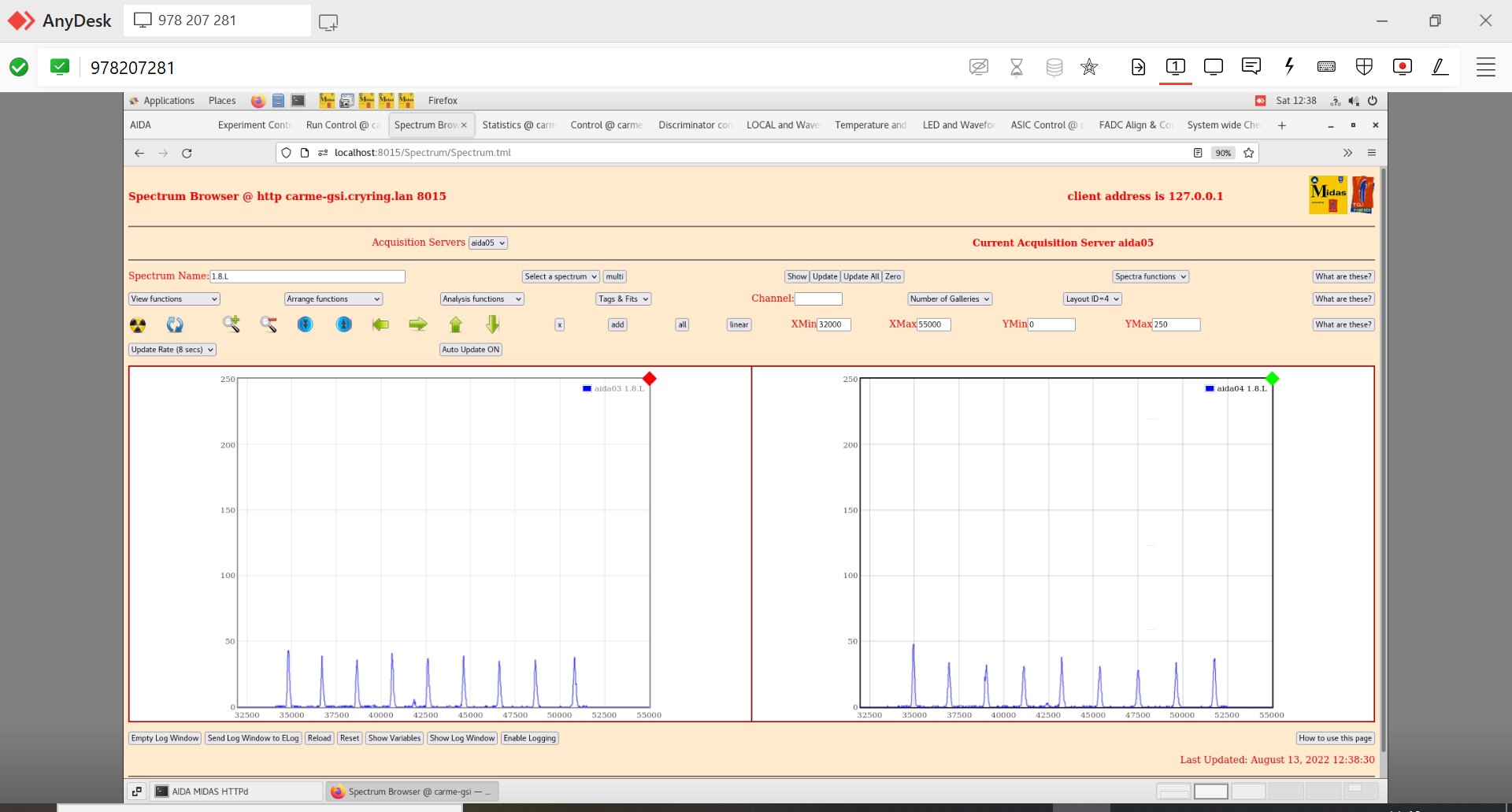The image size is (1512, 812).
Task: Click the zoom in magnifier icon
Action: [231, 324]
